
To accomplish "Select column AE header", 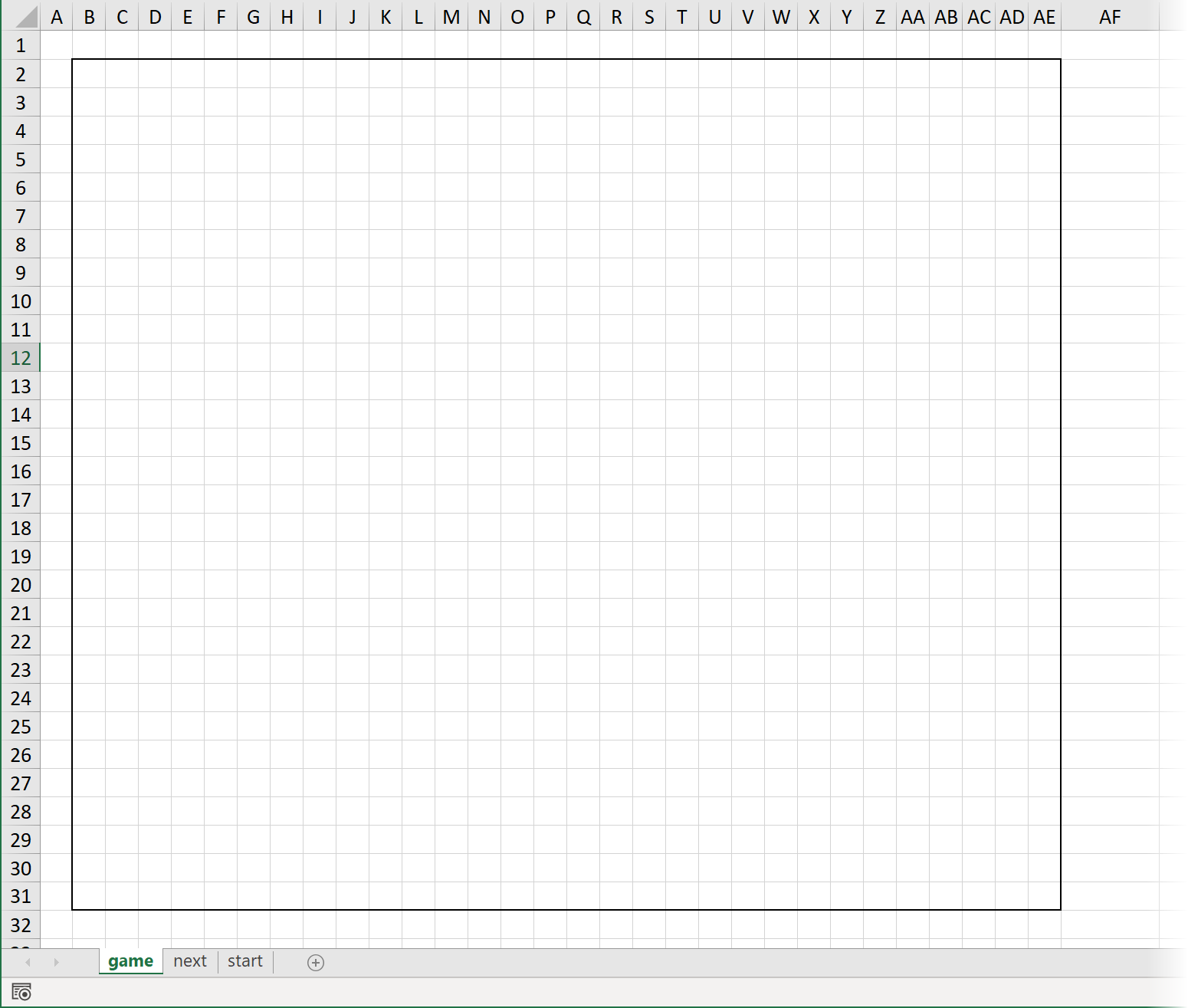I will (1045, 17).
